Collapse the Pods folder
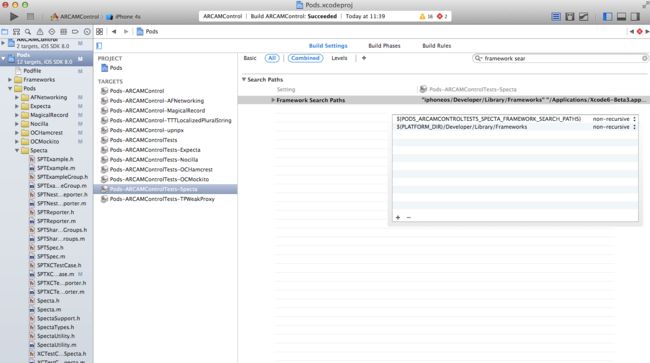Image resolution: width=650 pixels, height=363 pixels. pos(10,88)
